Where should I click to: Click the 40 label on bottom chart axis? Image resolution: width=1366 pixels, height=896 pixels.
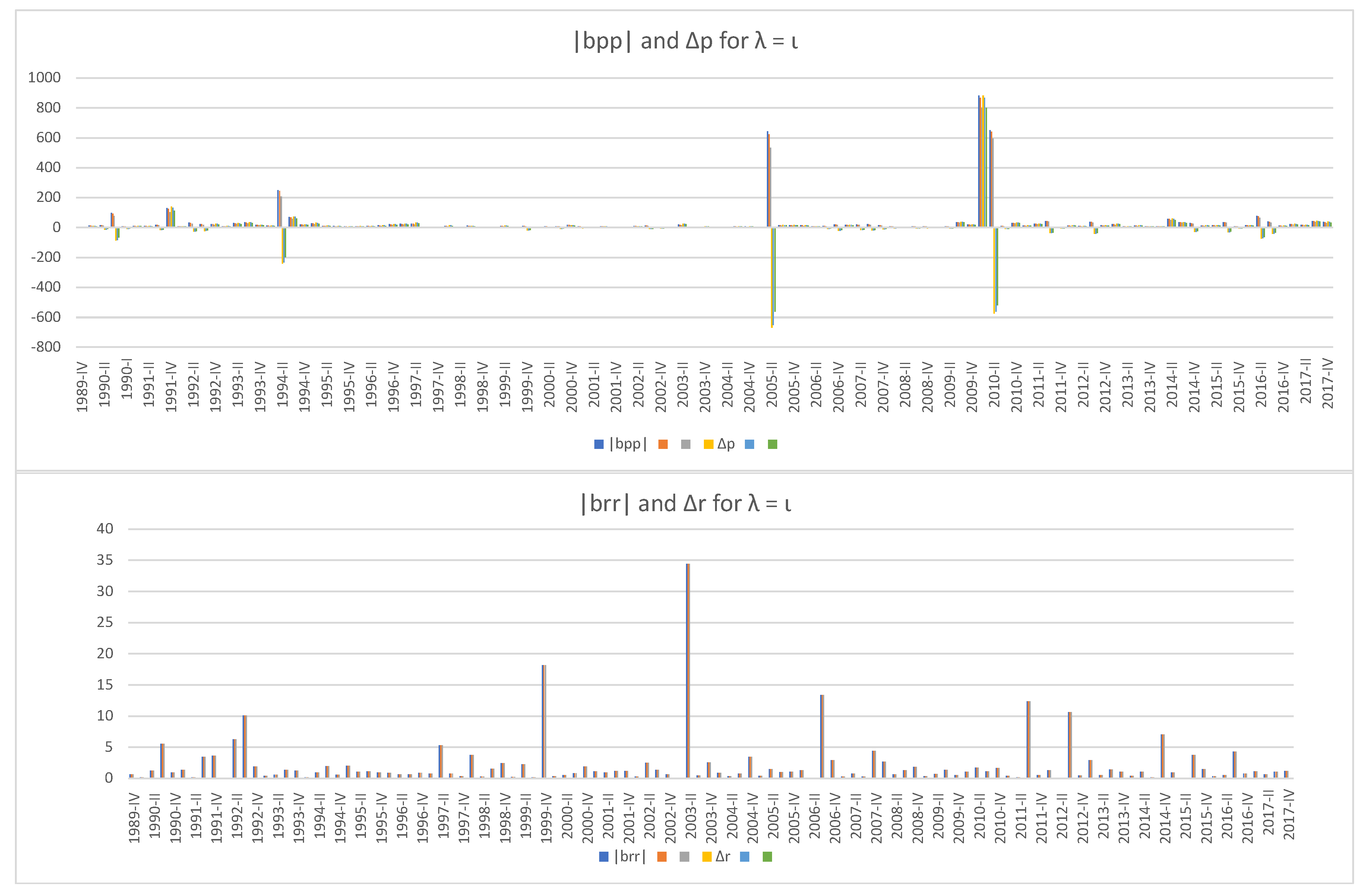point(104,529)
